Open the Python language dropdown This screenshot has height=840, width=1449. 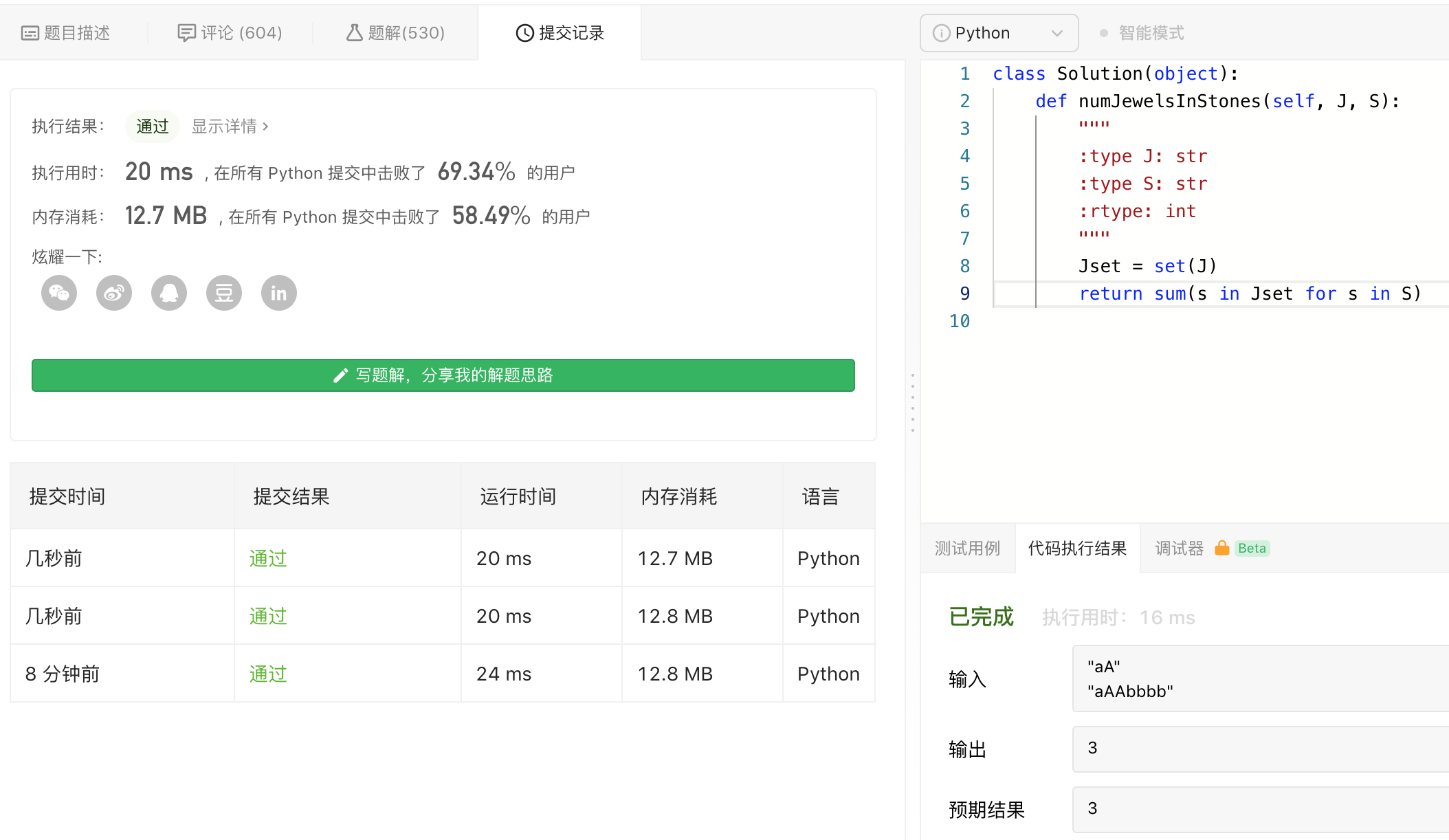pyautogui.click(x=999, y=33)
